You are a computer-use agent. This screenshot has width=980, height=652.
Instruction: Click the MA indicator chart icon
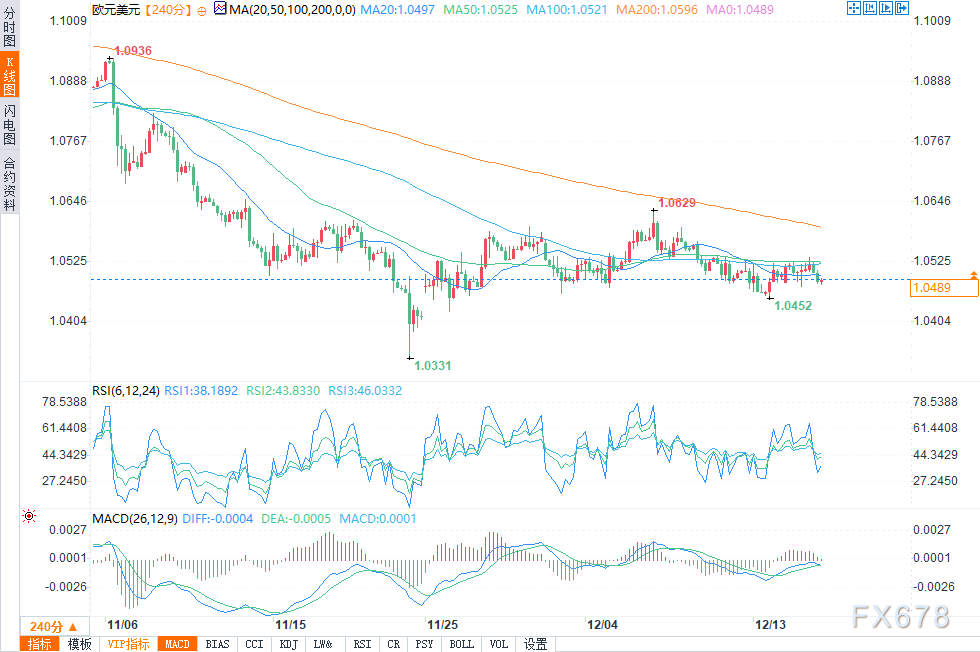pyautogui.click(x=220, y=9)
